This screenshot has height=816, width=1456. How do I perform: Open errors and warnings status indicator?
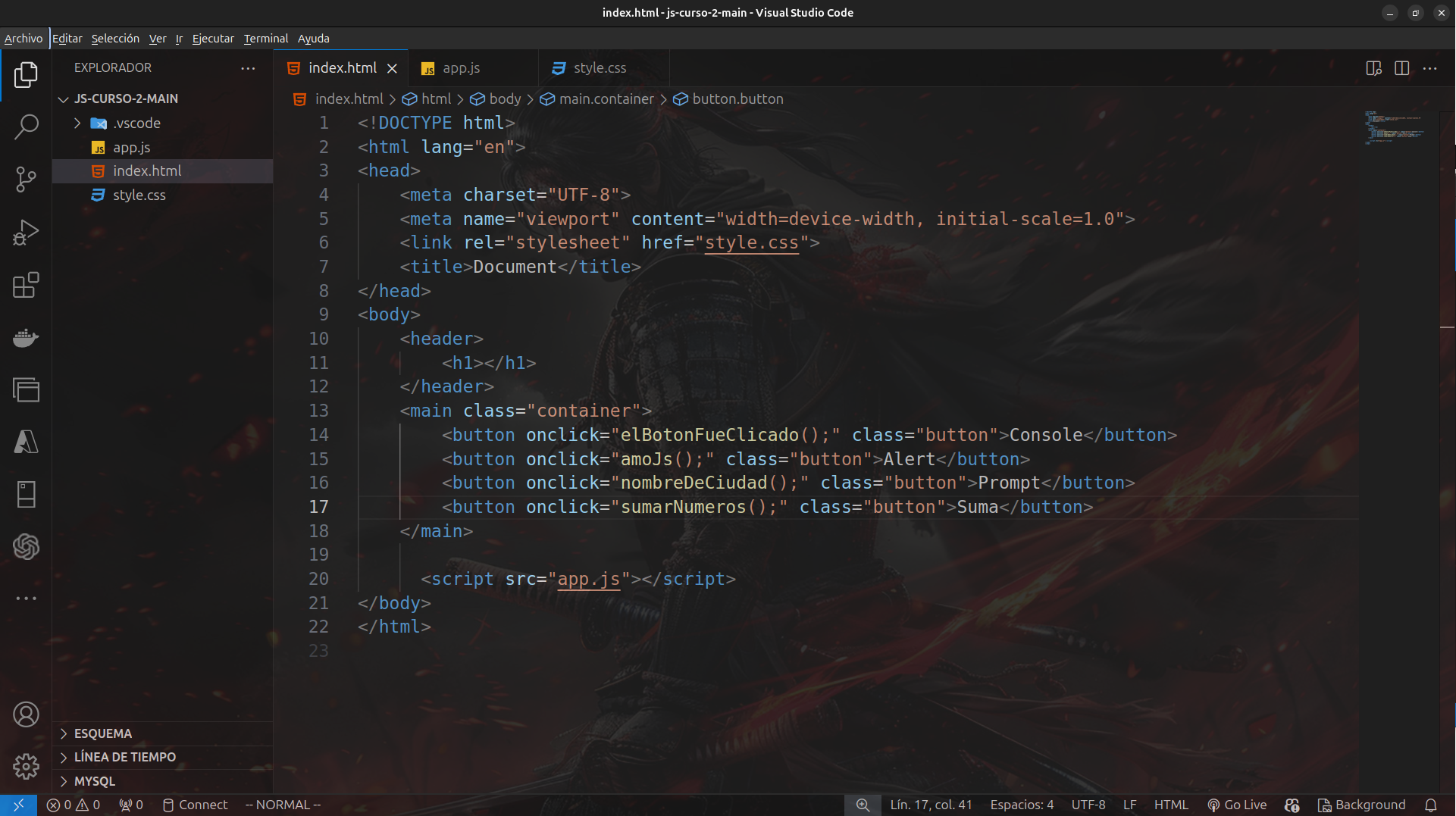point(74,805)
